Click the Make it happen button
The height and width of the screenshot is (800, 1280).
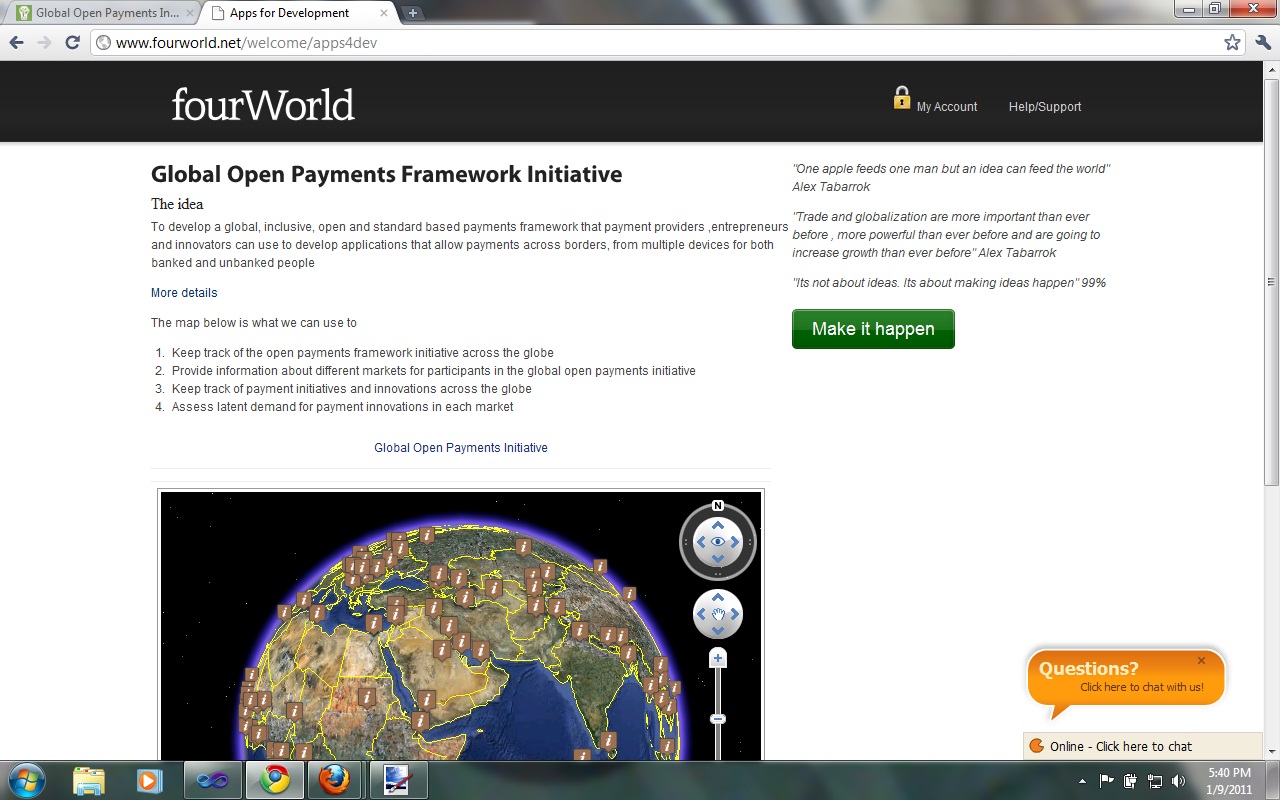873,329
